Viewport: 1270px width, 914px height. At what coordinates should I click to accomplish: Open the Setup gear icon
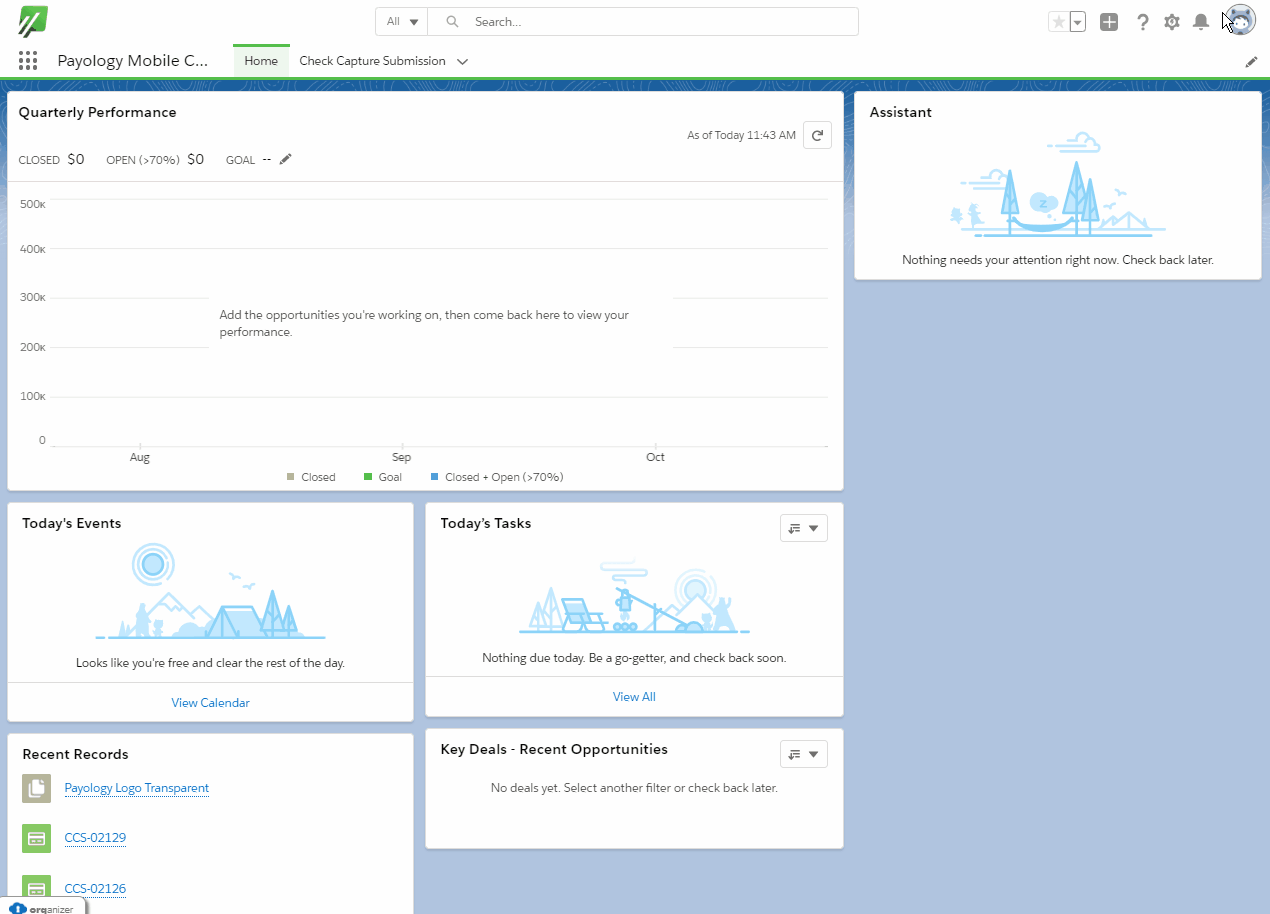(x=1172, y=22)
